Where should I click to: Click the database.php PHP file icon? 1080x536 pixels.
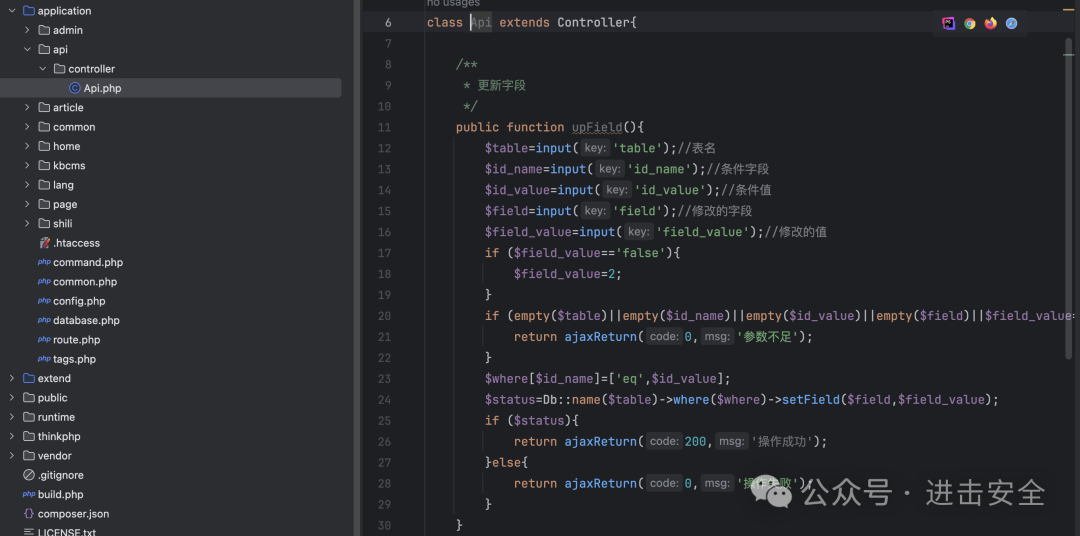(44, 320)
